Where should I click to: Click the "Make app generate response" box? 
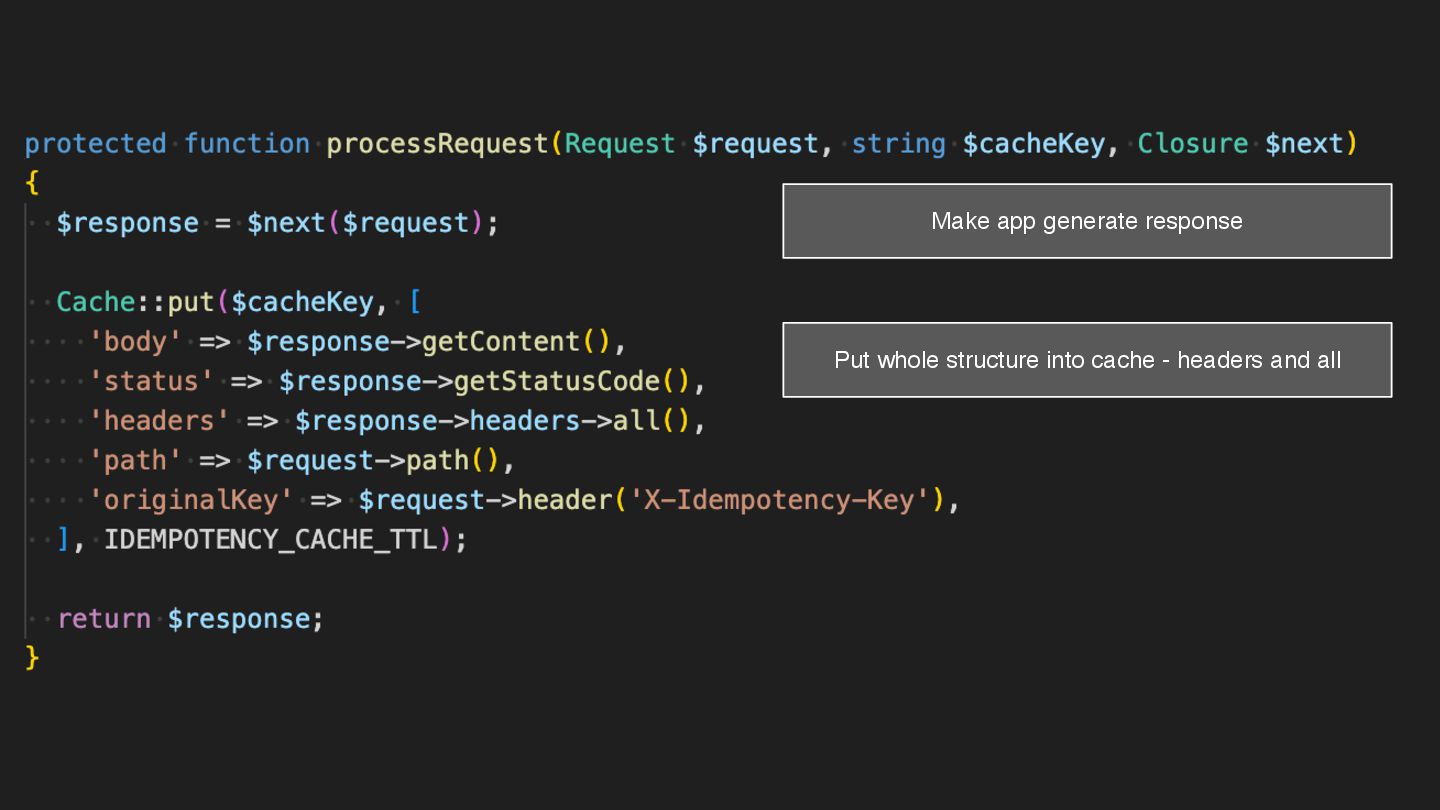click(1087, 221)
